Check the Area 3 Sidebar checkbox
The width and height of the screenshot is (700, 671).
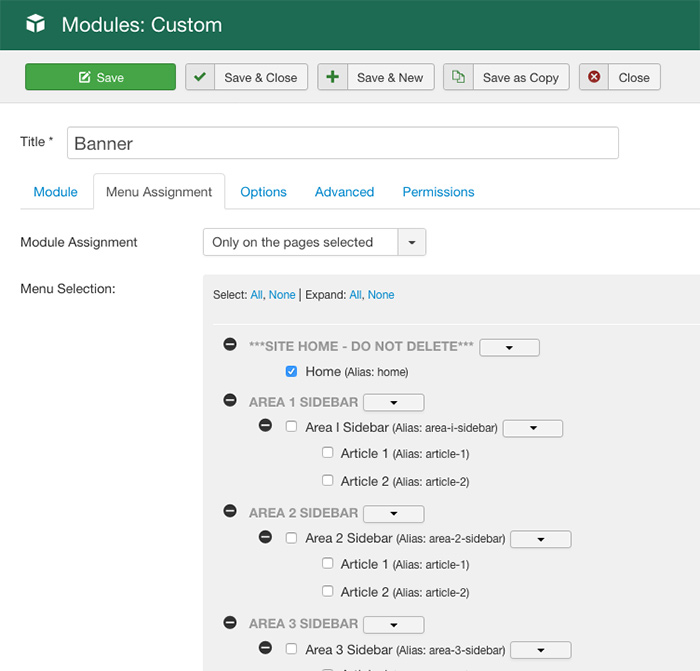point(291,648)
